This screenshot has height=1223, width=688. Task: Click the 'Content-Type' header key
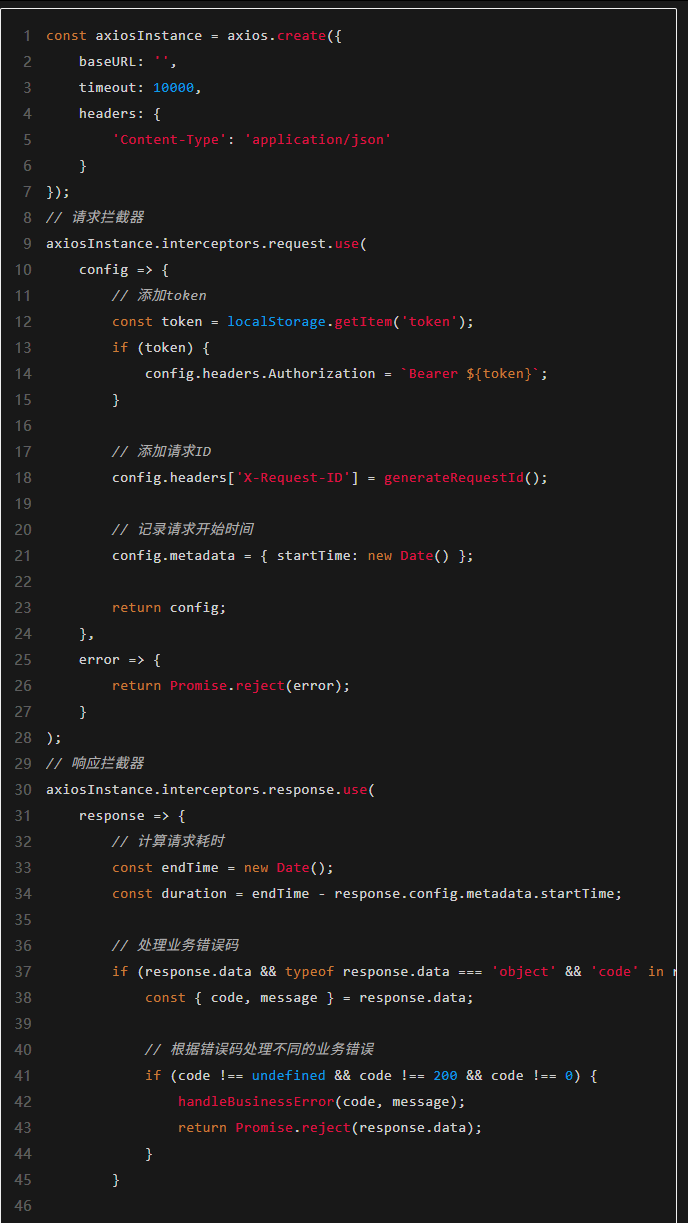pyautogui.click(x=169, y=140)
